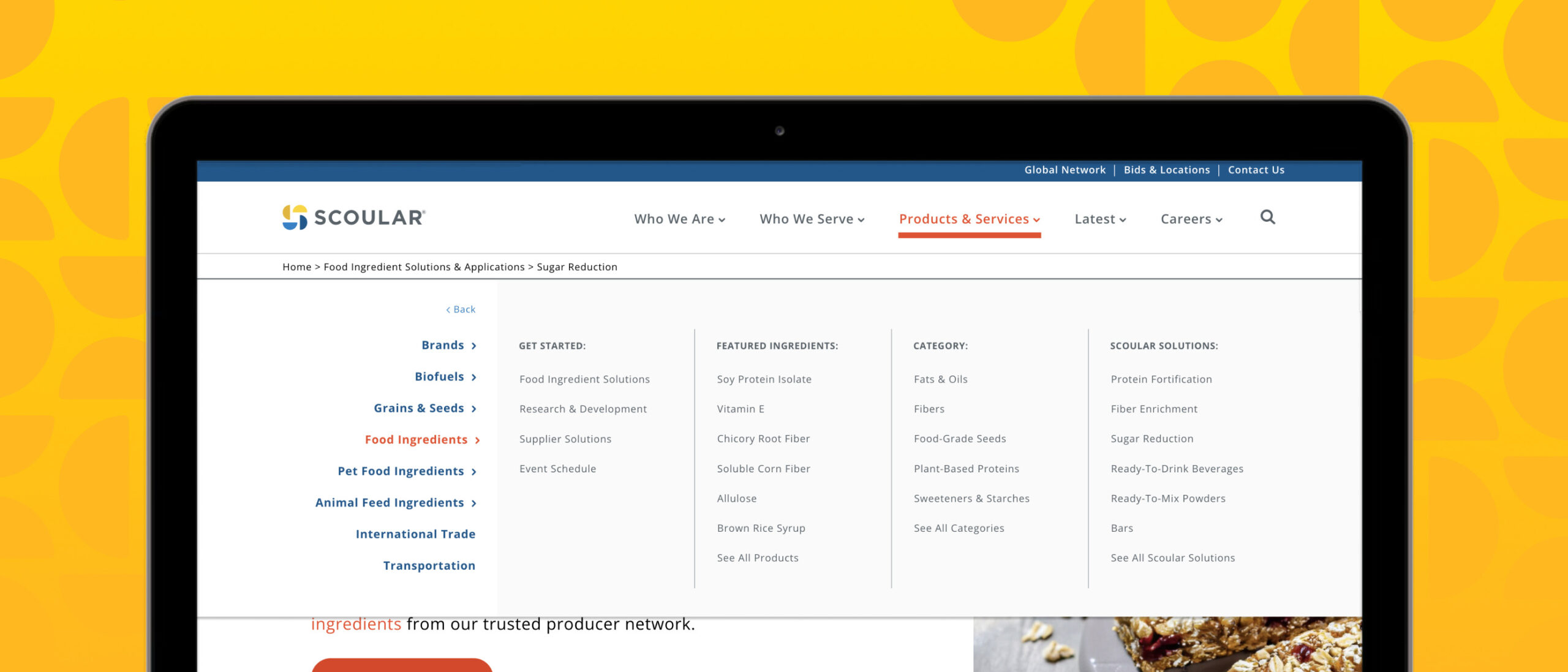Click Contact Us in the top bar
Image resolution: width=1568 pixels, height=672 pixels.
[1256, 170]
